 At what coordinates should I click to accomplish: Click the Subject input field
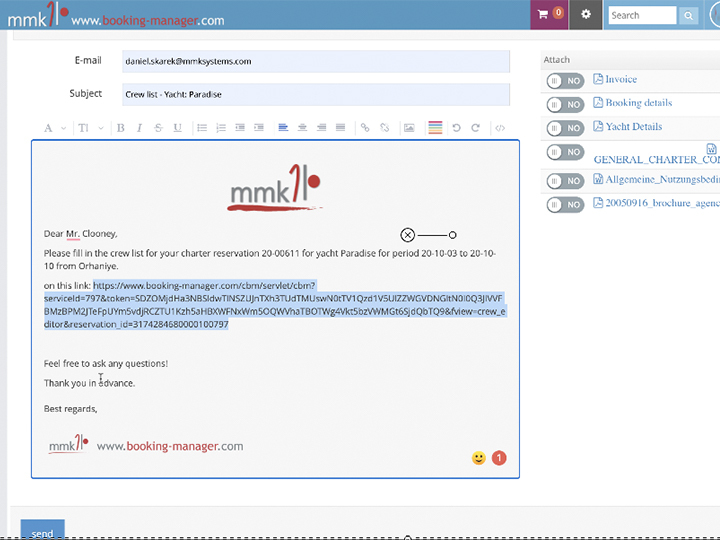tap(315, 94)
